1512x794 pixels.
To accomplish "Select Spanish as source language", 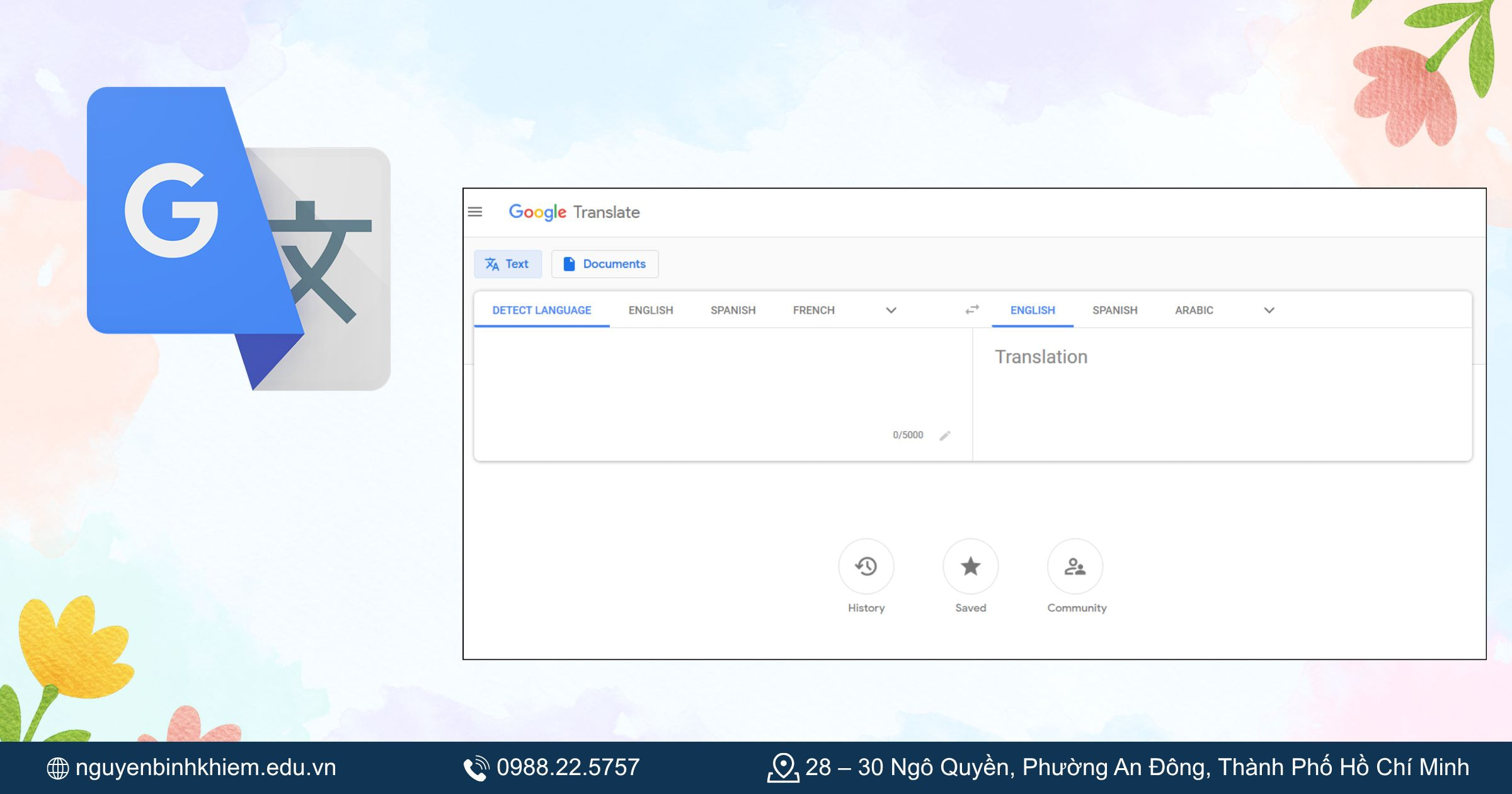I will pyautogui.click(x=733, y=310).
